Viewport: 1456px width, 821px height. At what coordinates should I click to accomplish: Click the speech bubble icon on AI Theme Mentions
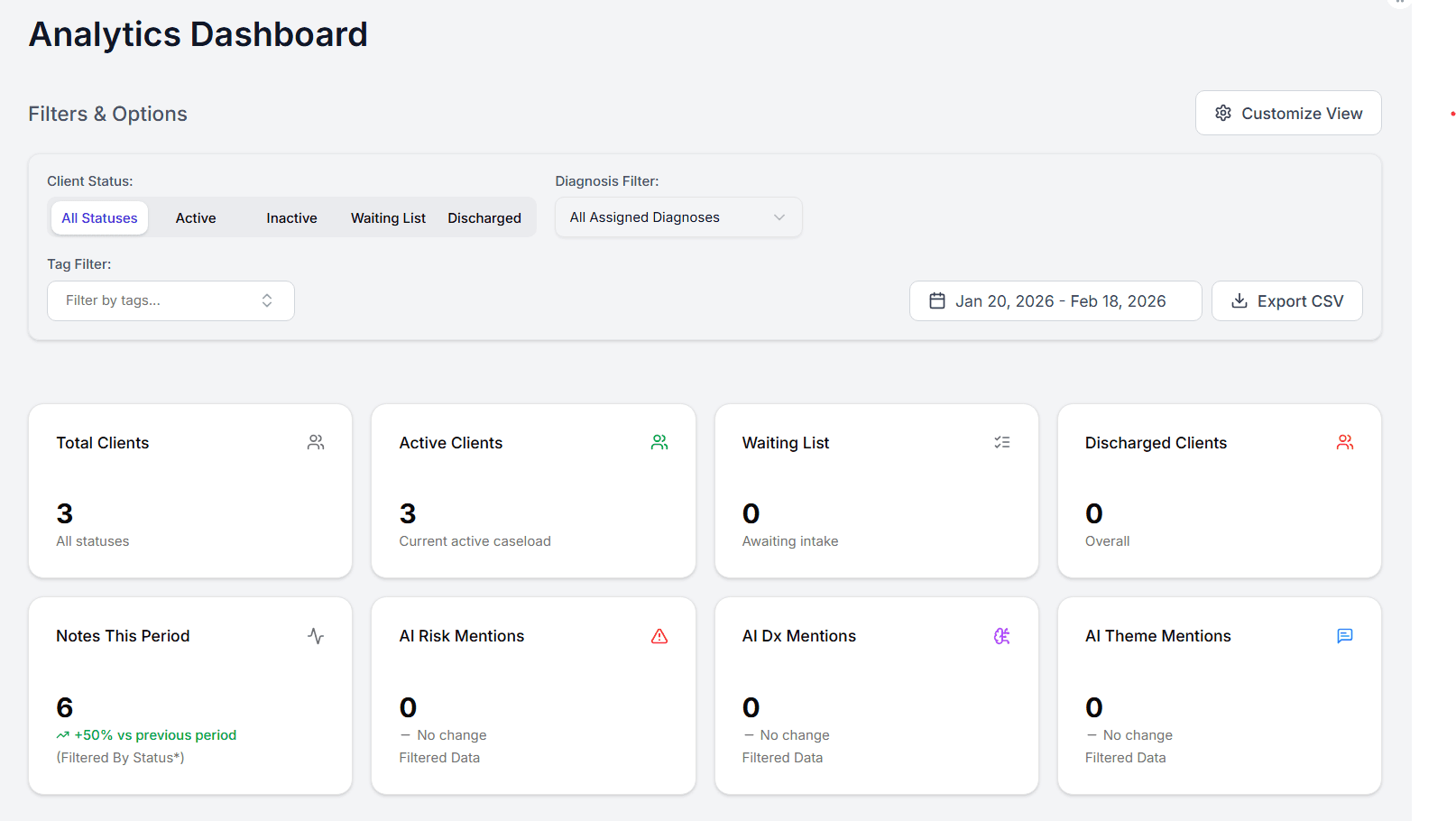tap(1345, 635)
